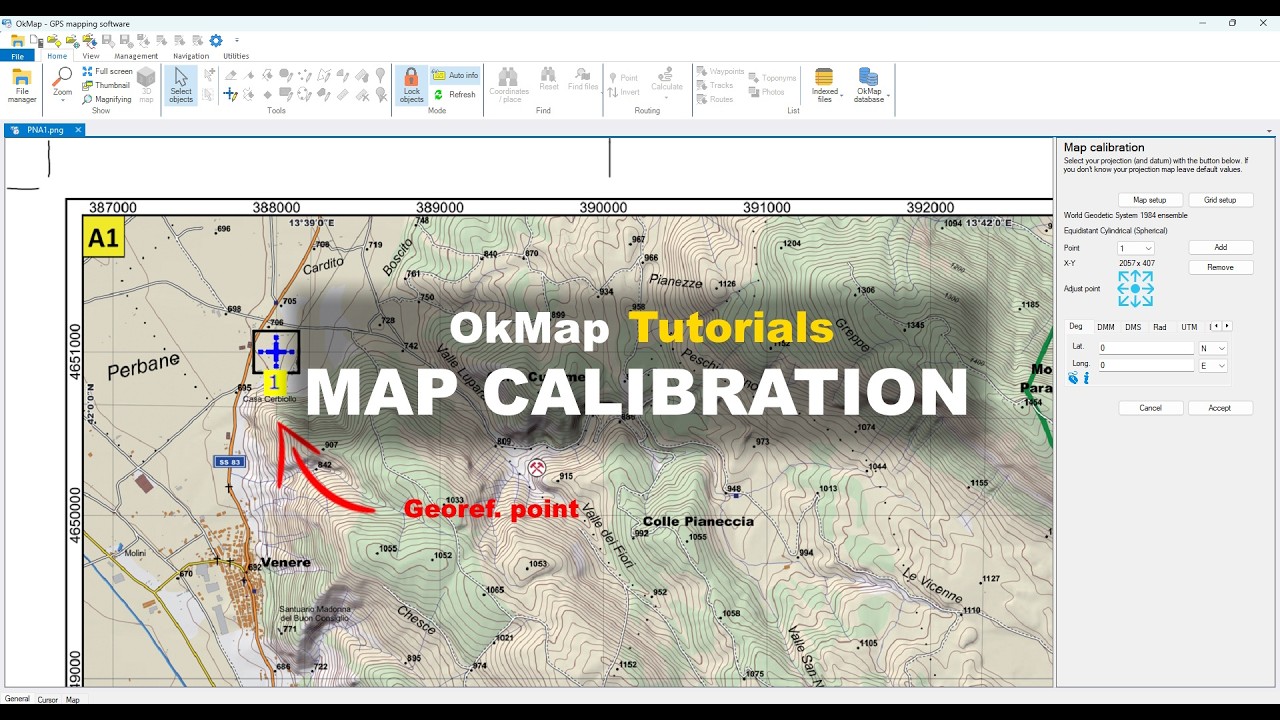The width and height of the screenshot is (1280, 720).
Task: Select the DMM coordinate tab
Action: pos(1105,327)
